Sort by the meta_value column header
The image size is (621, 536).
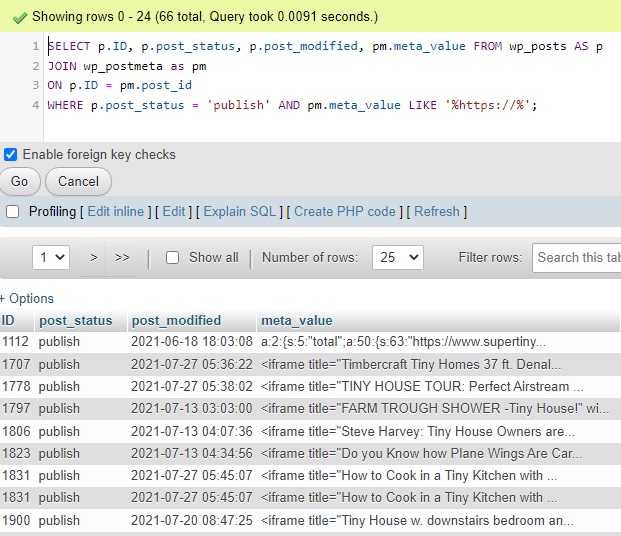click(x=296, y=321)
